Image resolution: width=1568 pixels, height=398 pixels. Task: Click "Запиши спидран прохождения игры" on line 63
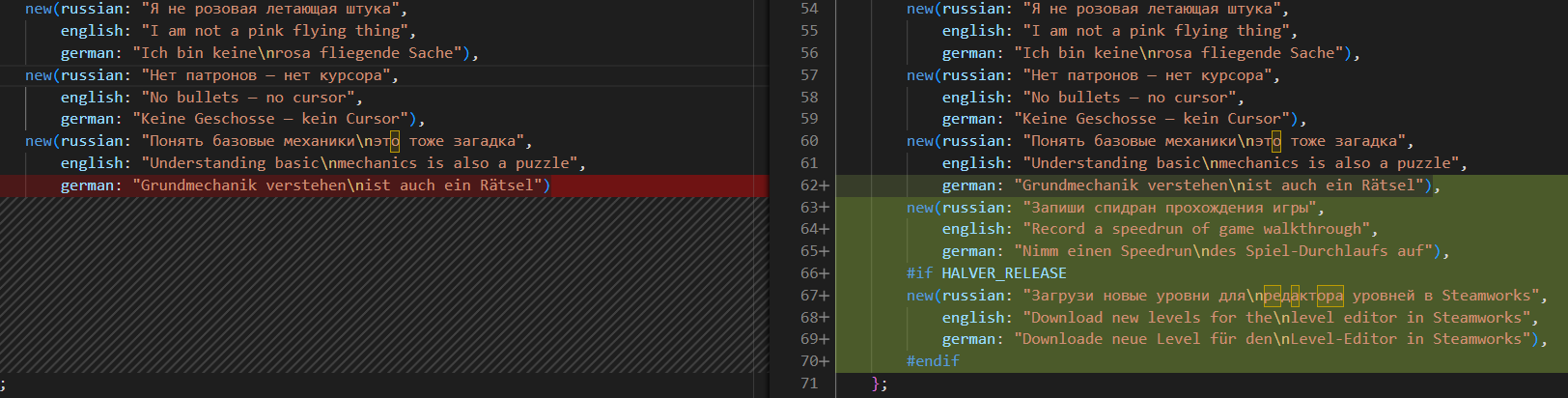click(x=1168, y=208)
